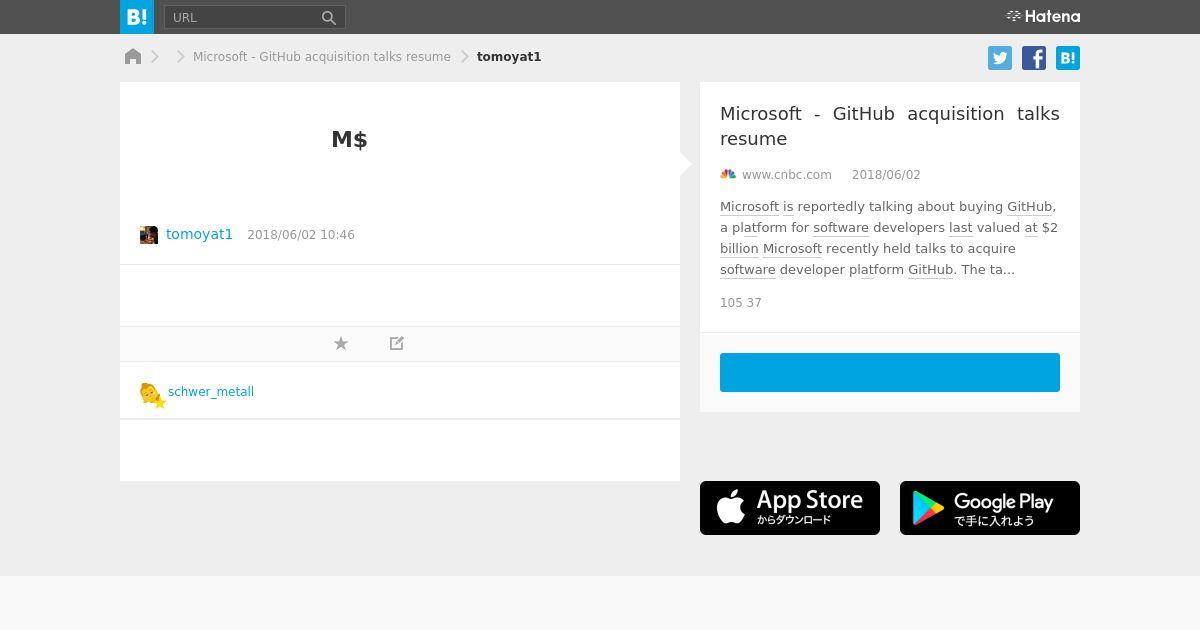
Task: Open the 'billion' keyword link
Action: (x=739, y=249)
